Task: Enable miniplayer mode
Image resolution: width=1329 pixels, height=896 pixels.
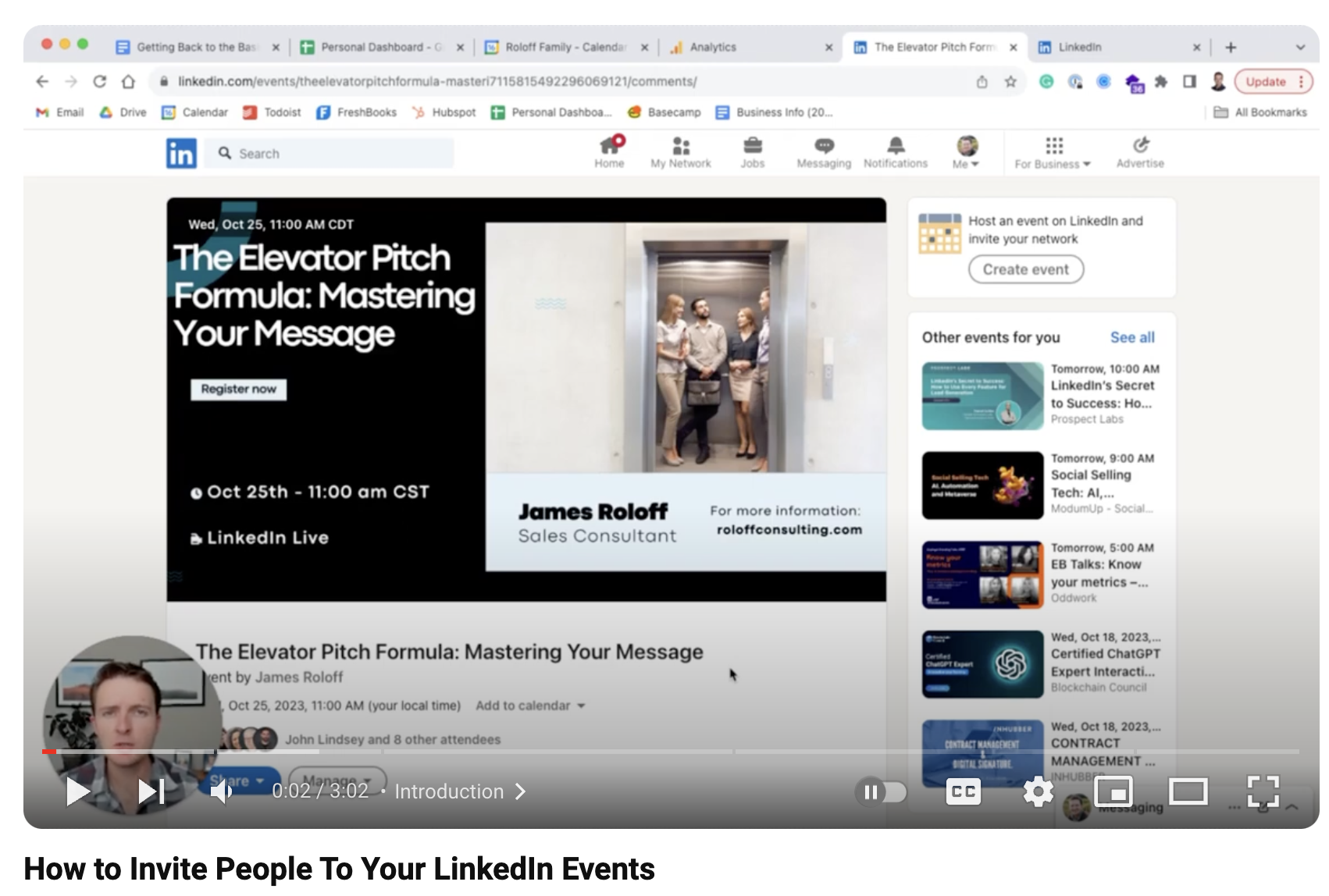Action: [x=1113, y=792]
